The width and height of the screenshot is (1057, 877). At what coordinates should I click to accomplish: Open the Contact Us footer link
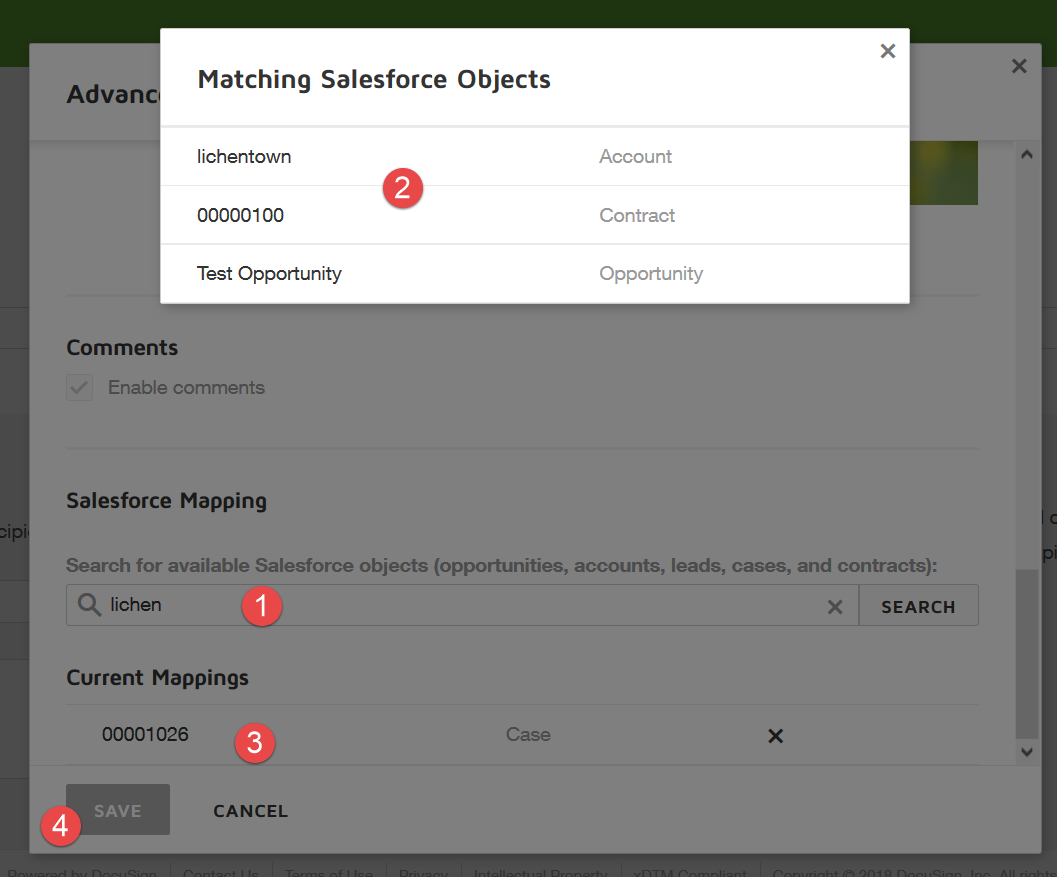click(220, 872)
